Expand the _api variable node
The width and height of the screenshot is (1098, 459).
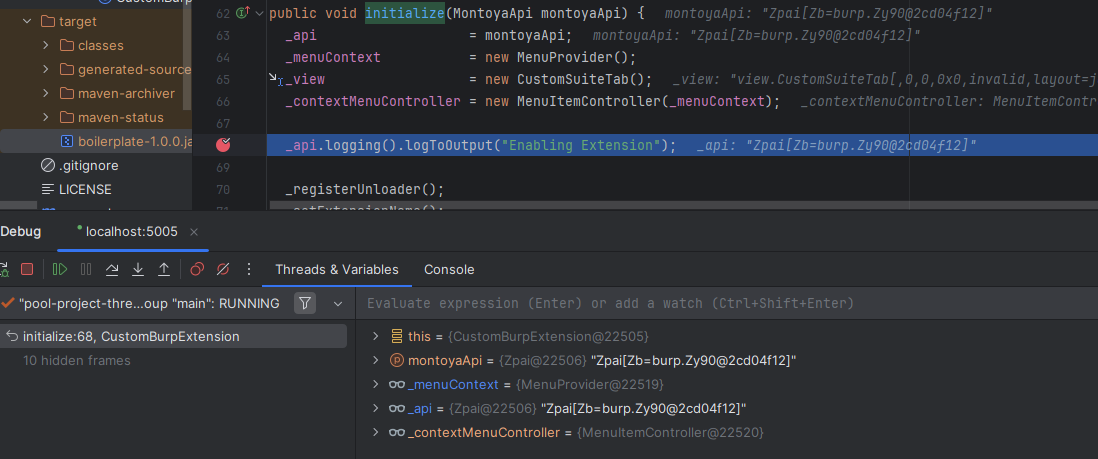coord(376,408)
